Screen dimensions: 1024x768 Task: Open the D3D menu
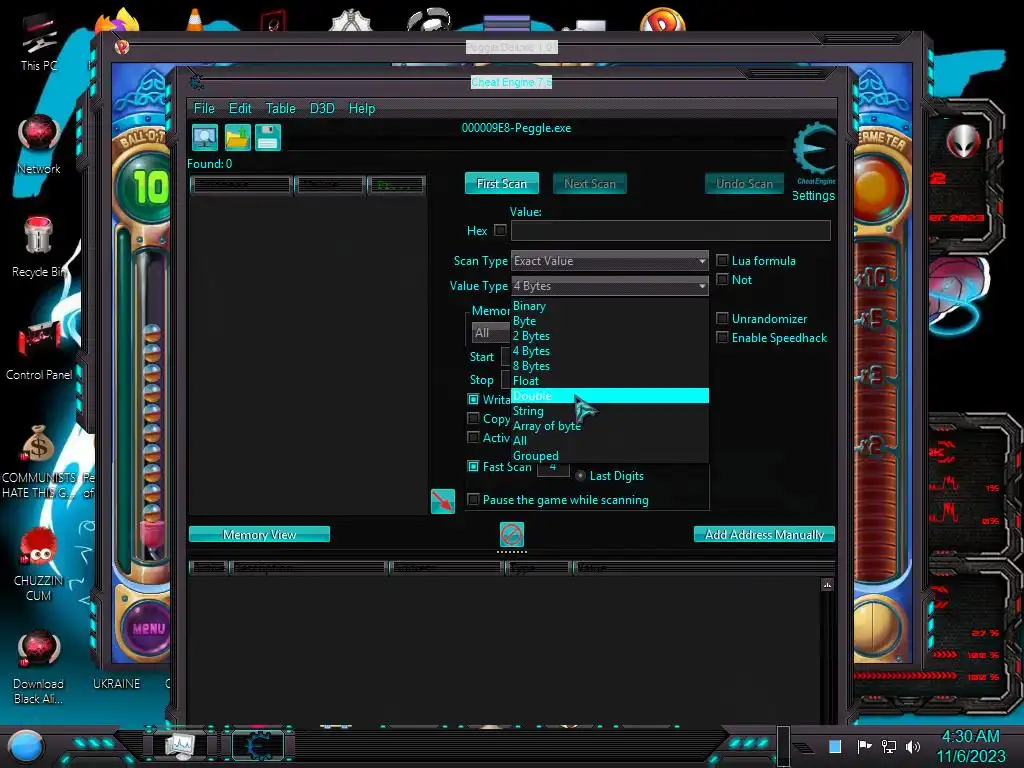tap(322, 108)
